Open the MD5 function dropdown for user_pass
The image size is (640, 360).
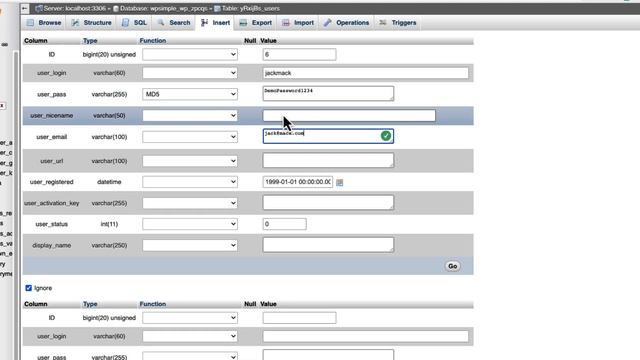tap(190, 94)
